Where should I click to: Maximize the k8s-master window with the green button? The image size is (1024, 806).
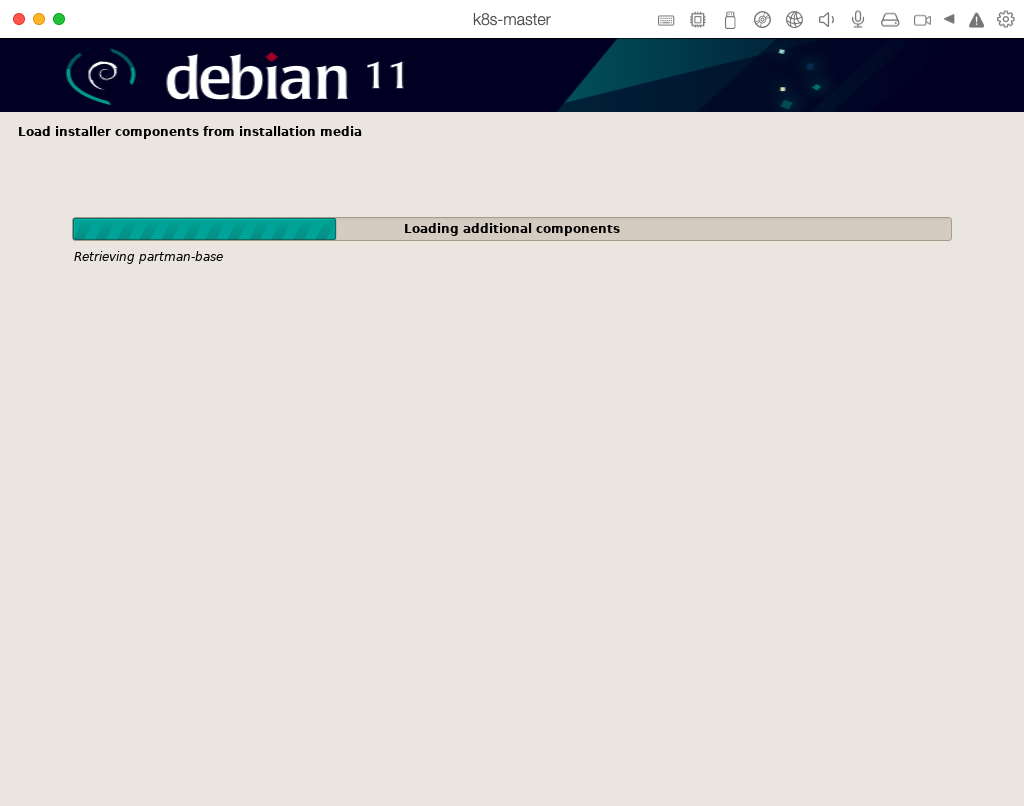[59, 19]
